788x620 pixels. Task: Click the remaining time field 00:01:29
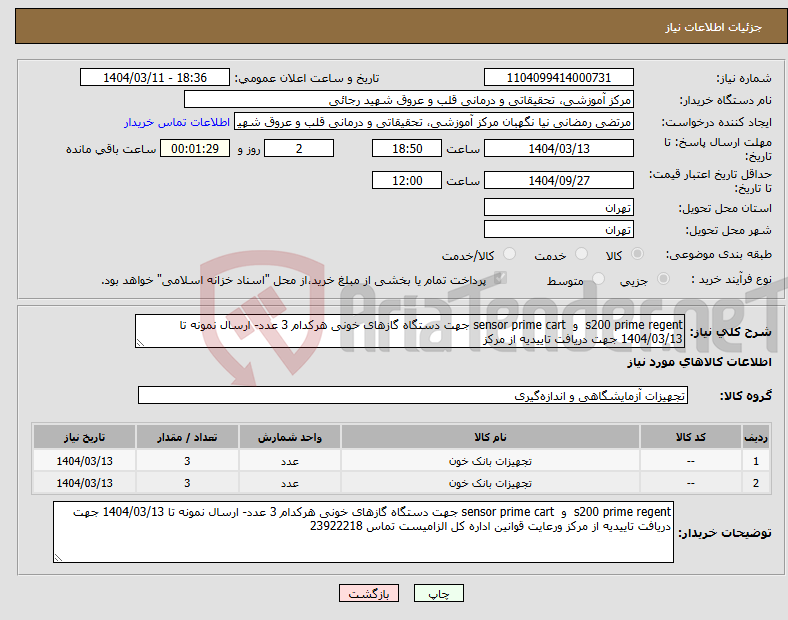(x=195, y=148)
